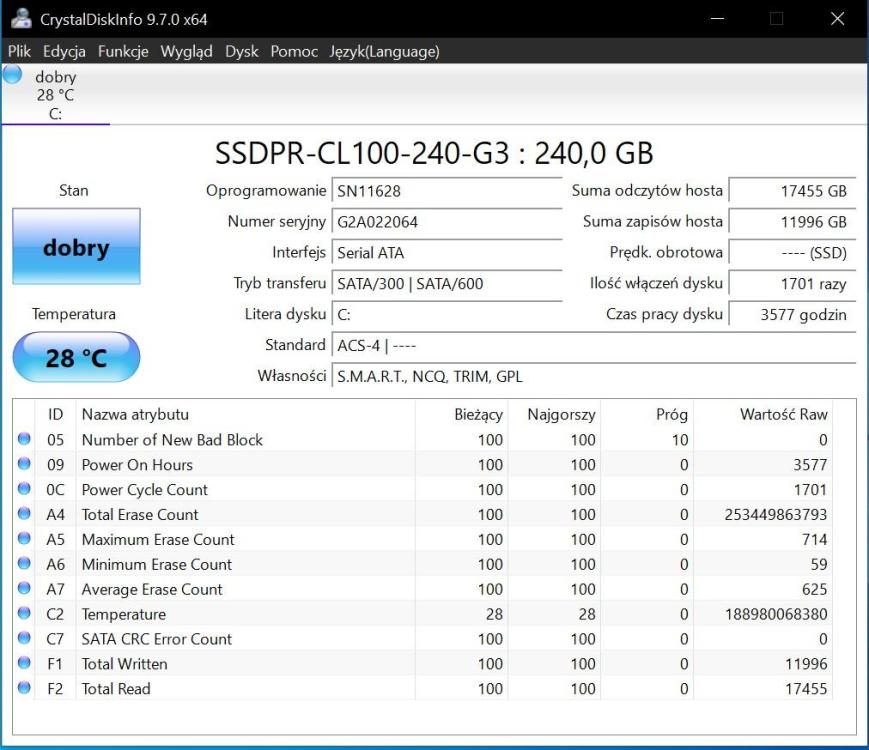The width and height of the screenshot is (869, 750).
Task: Open the Język(Language) menu
Action: [384, 51]
